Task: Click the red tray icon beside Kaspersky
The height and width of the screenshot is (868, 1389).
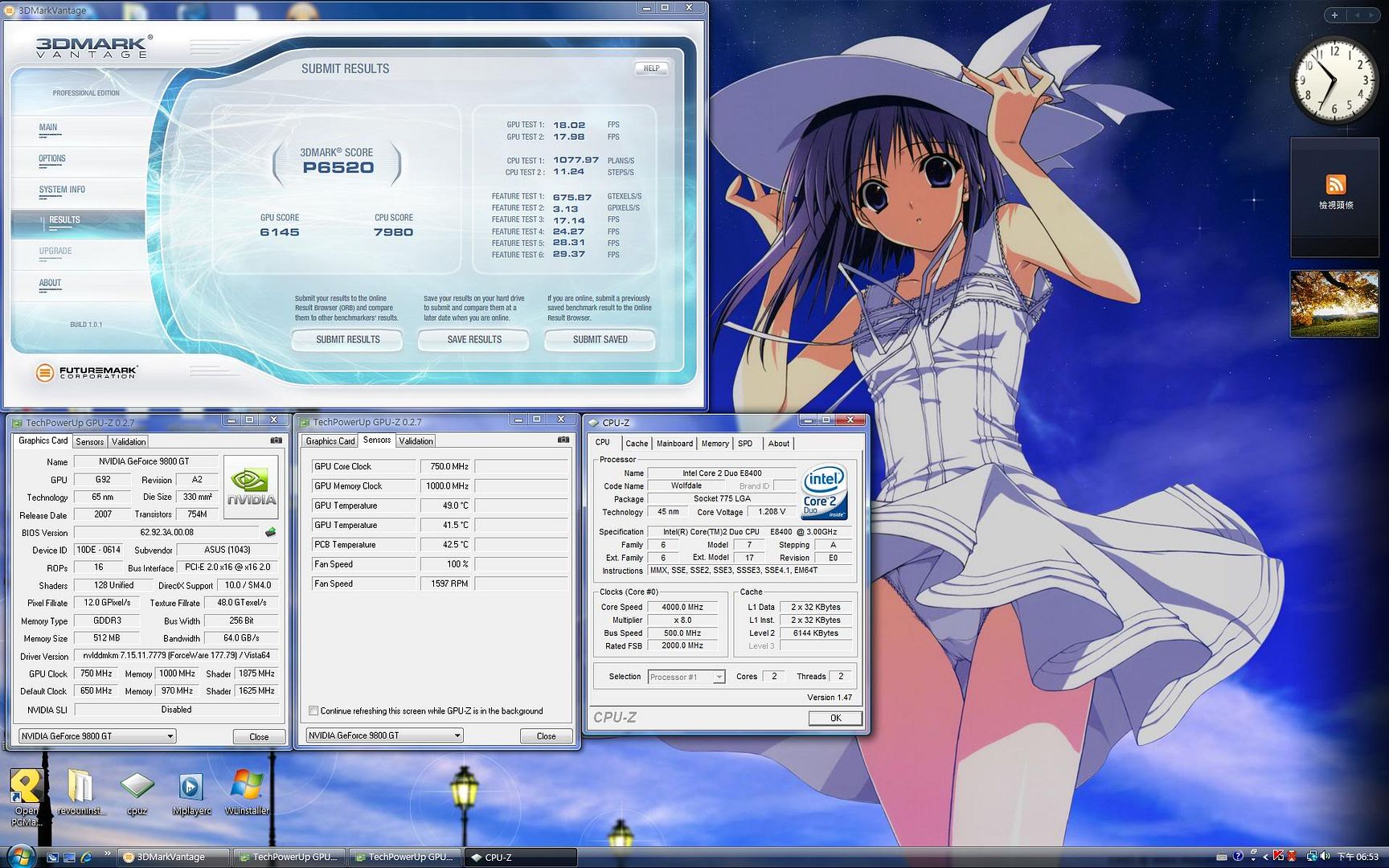Action: point(1292,857)
